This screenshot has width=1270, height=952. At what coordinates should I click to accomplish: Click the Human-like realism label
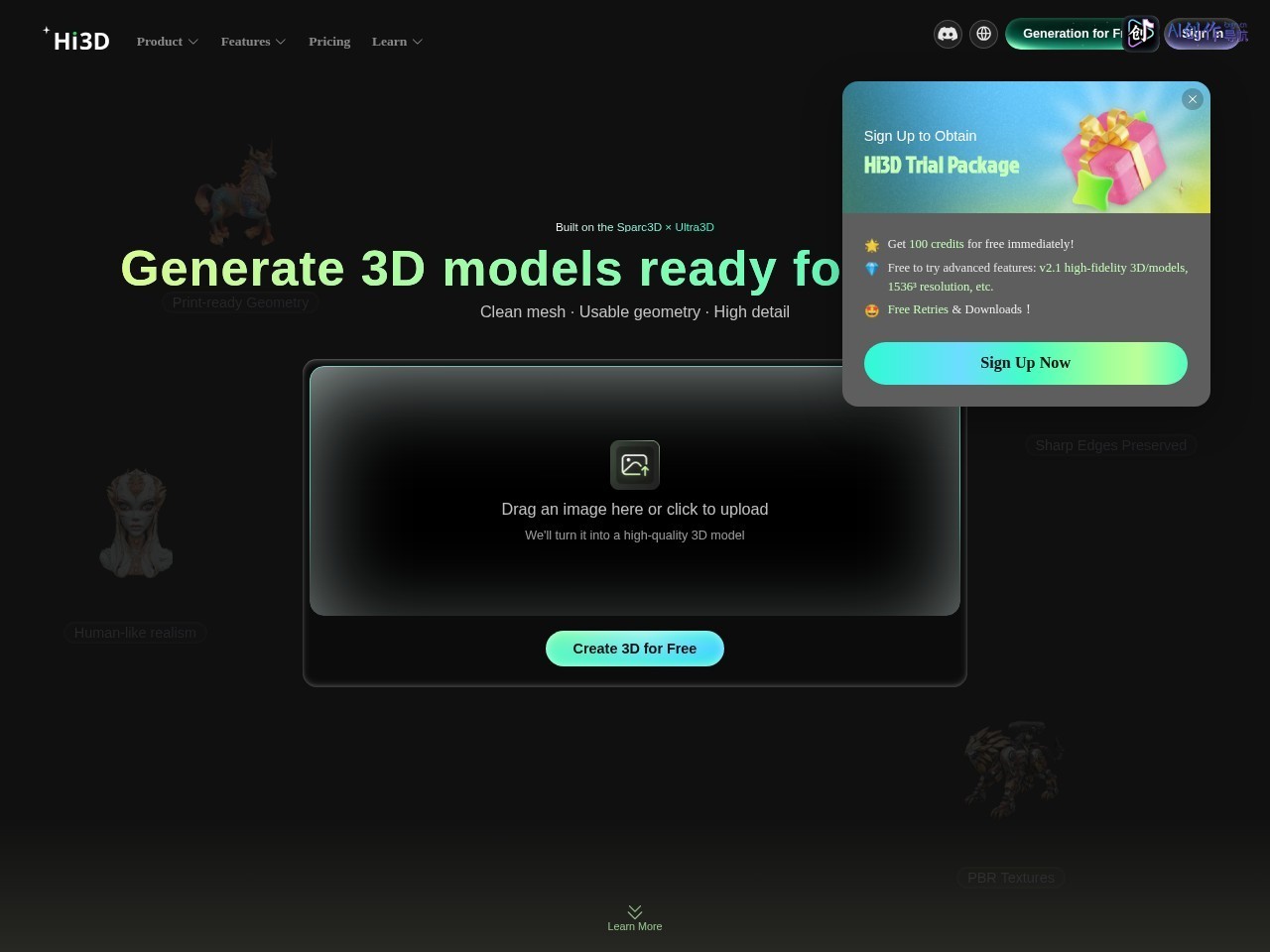[x=135, y=633]
